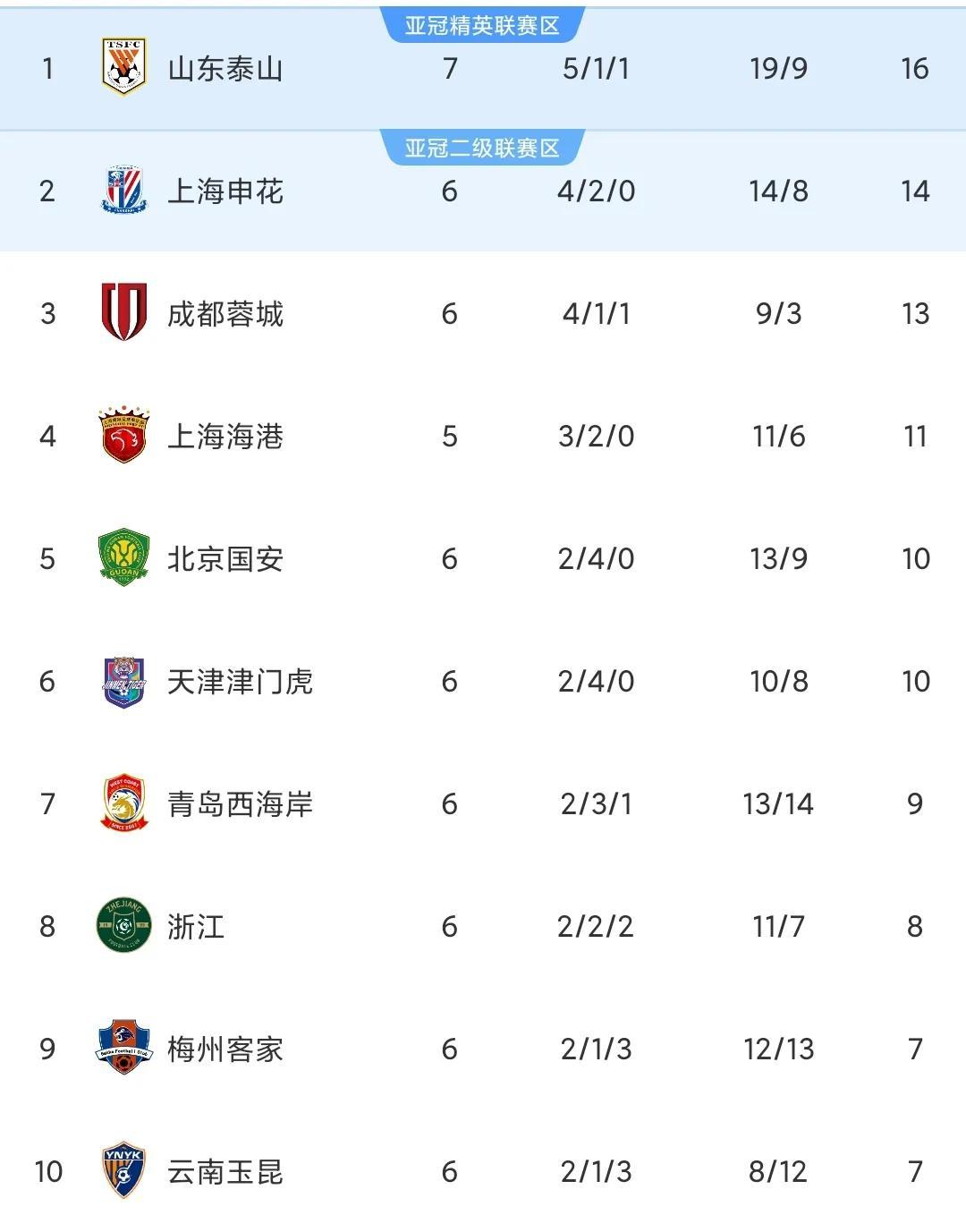Viewport: 966px width, 1232px height.
Task: Click the Beijing Guoan green emblem
Action: (x=123, y=557)
